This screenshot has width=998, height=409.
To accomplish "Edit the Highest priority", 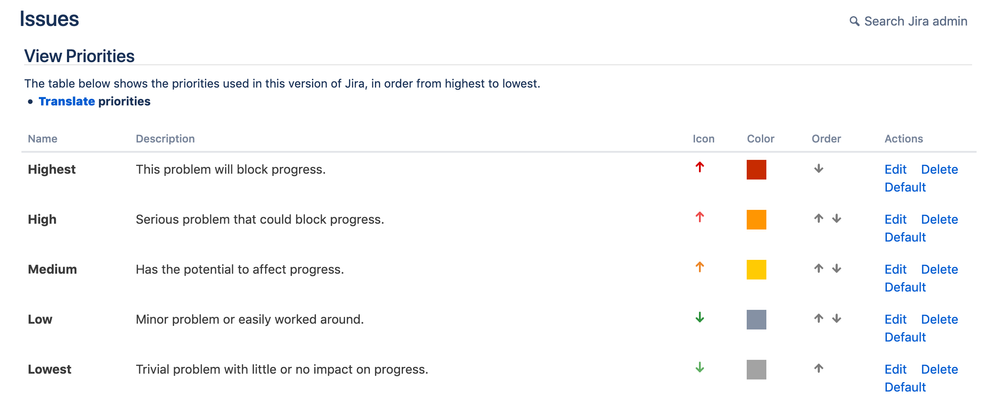I will click(x=895, y=169).
